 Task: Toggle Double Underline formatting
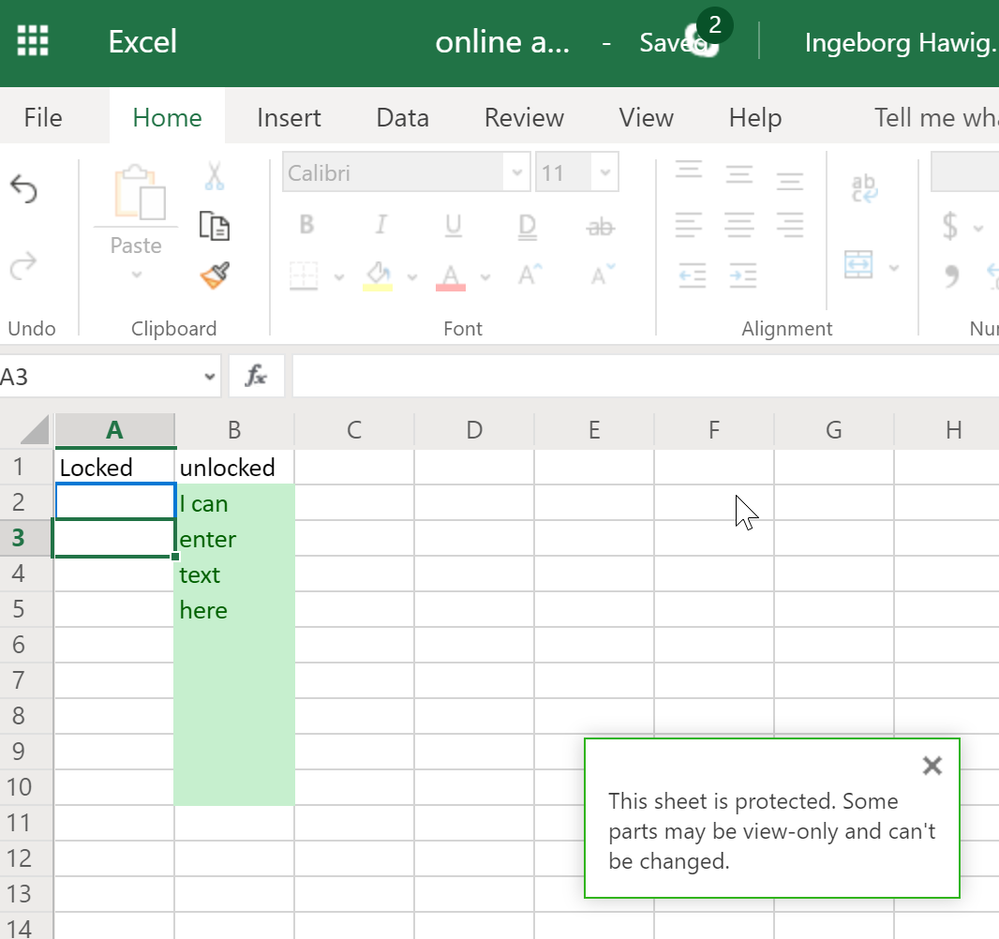click(x=527, y=227)
